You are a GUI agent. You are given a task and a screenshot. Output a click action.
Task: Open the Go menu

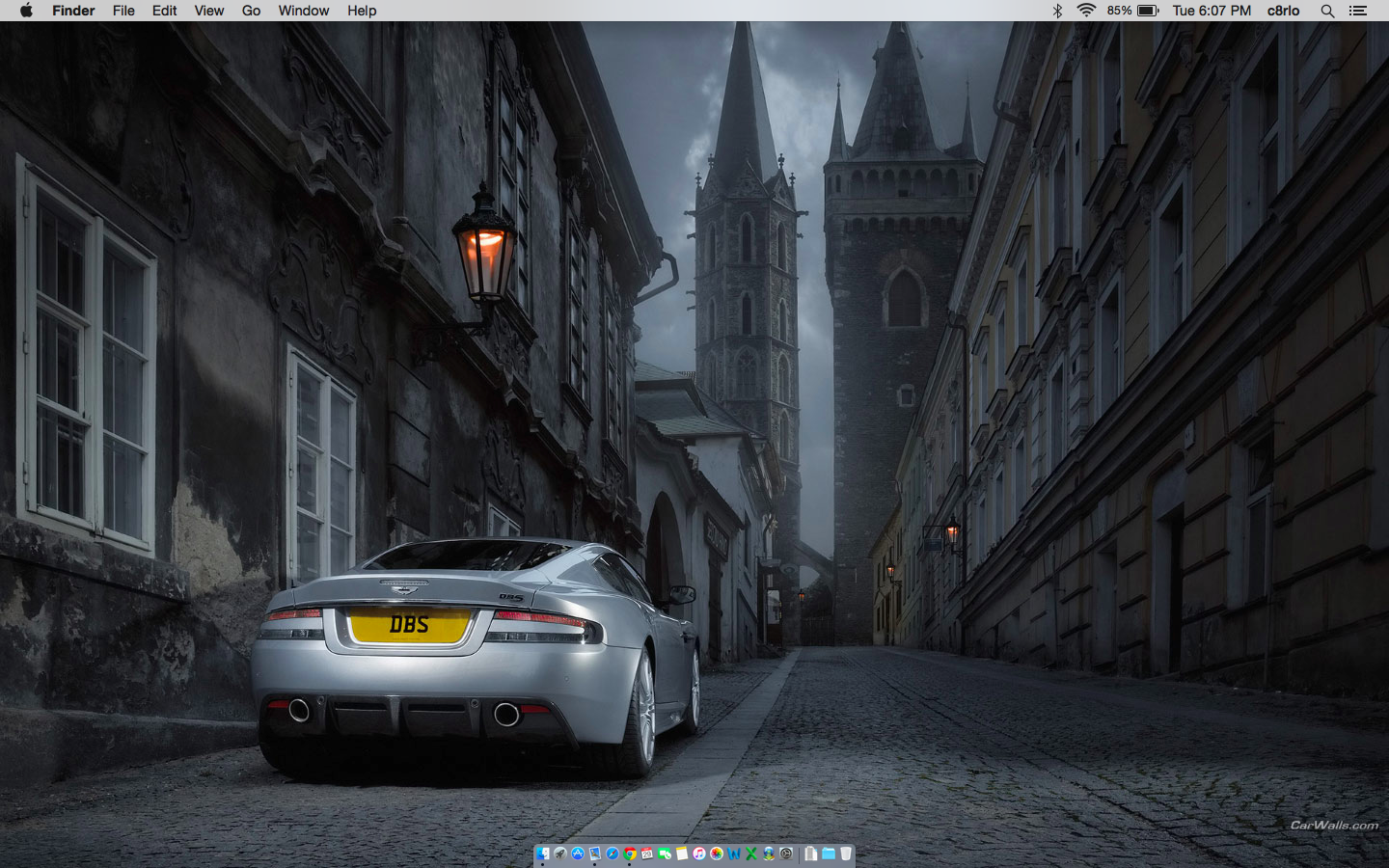pyautogui.click(x=252, y=11)
